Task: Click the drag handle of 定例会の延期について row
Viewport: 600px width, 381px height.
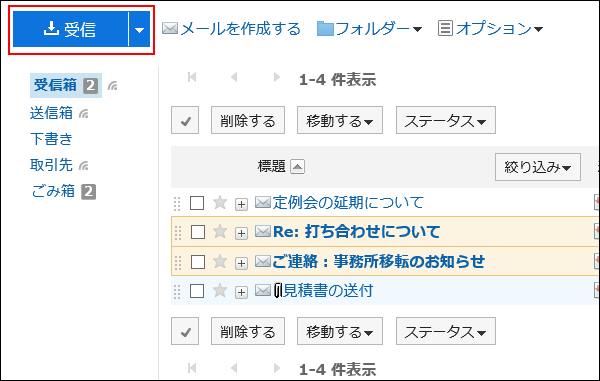Action: pos(177,204)
